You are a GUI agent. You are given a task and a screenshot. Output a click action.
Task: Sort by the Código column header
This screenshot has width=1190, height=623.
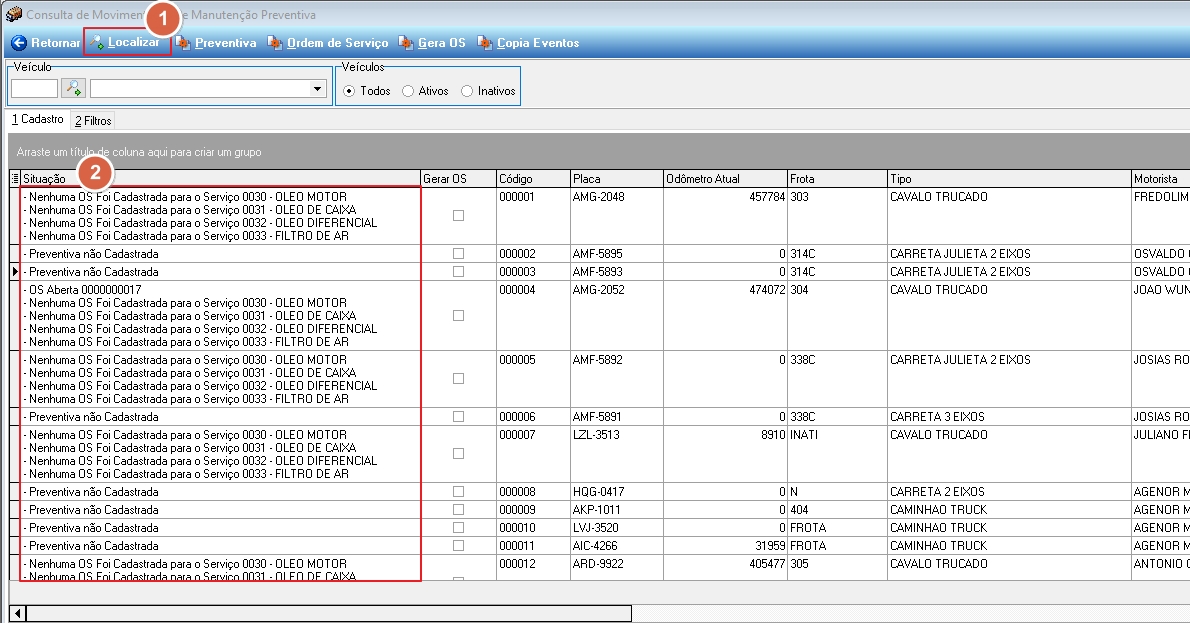(x=534, y=179)
